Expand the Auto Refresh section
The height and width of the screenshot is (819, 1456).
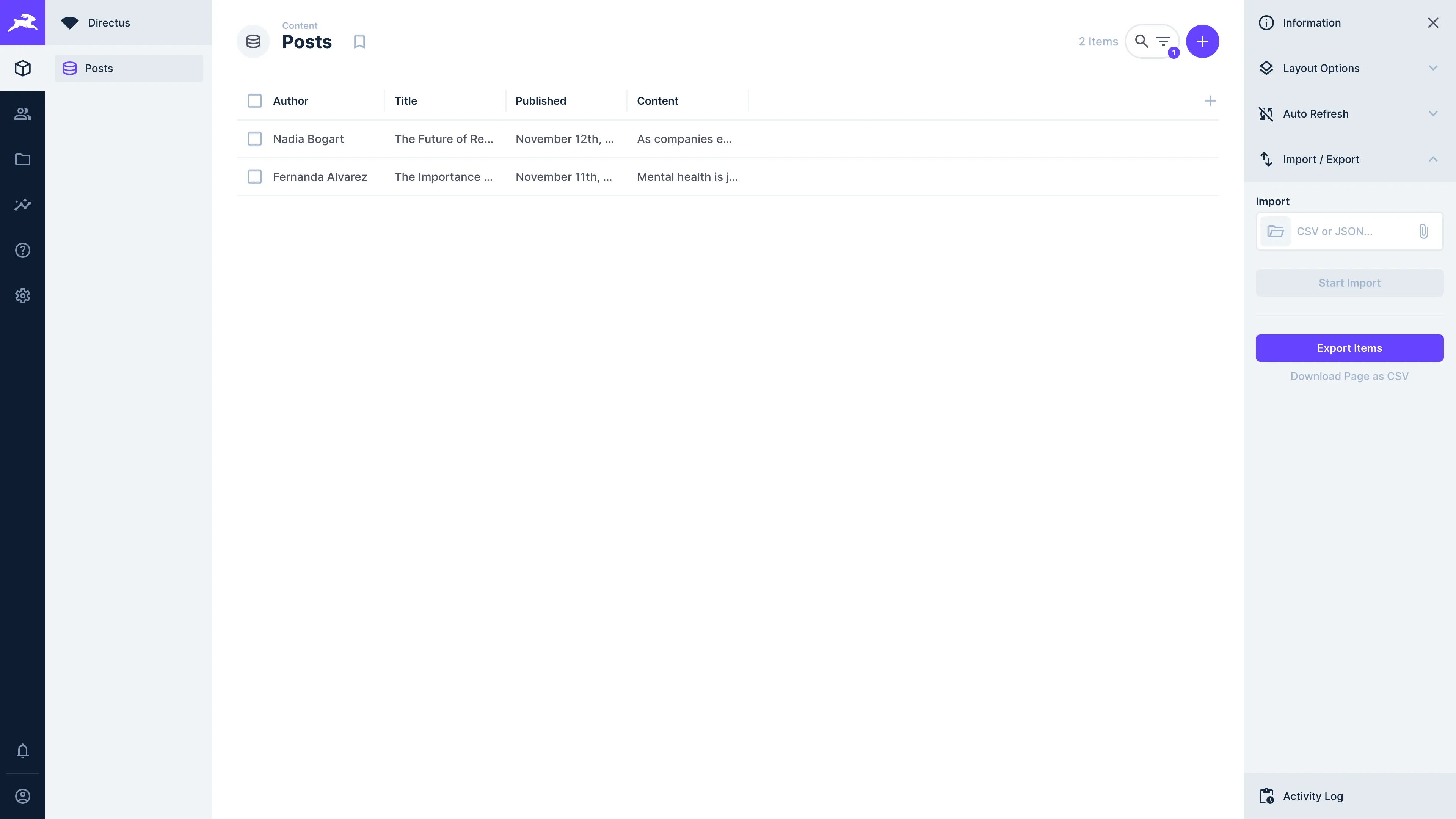tap(1349, 114)
